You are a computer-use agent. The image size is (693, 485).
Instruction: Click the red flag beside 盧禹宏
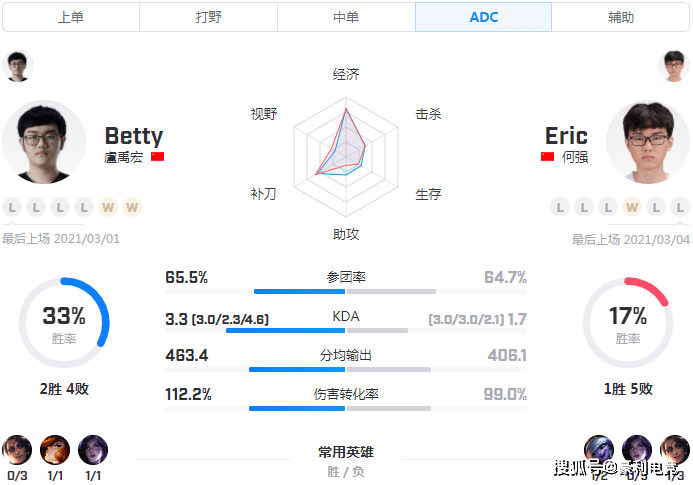pyautogui.click(x=157, y=157)
